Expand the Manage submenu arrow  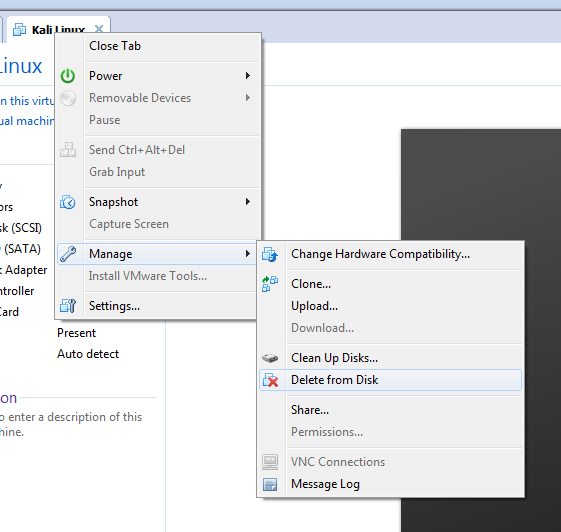[x=248, y=254]
